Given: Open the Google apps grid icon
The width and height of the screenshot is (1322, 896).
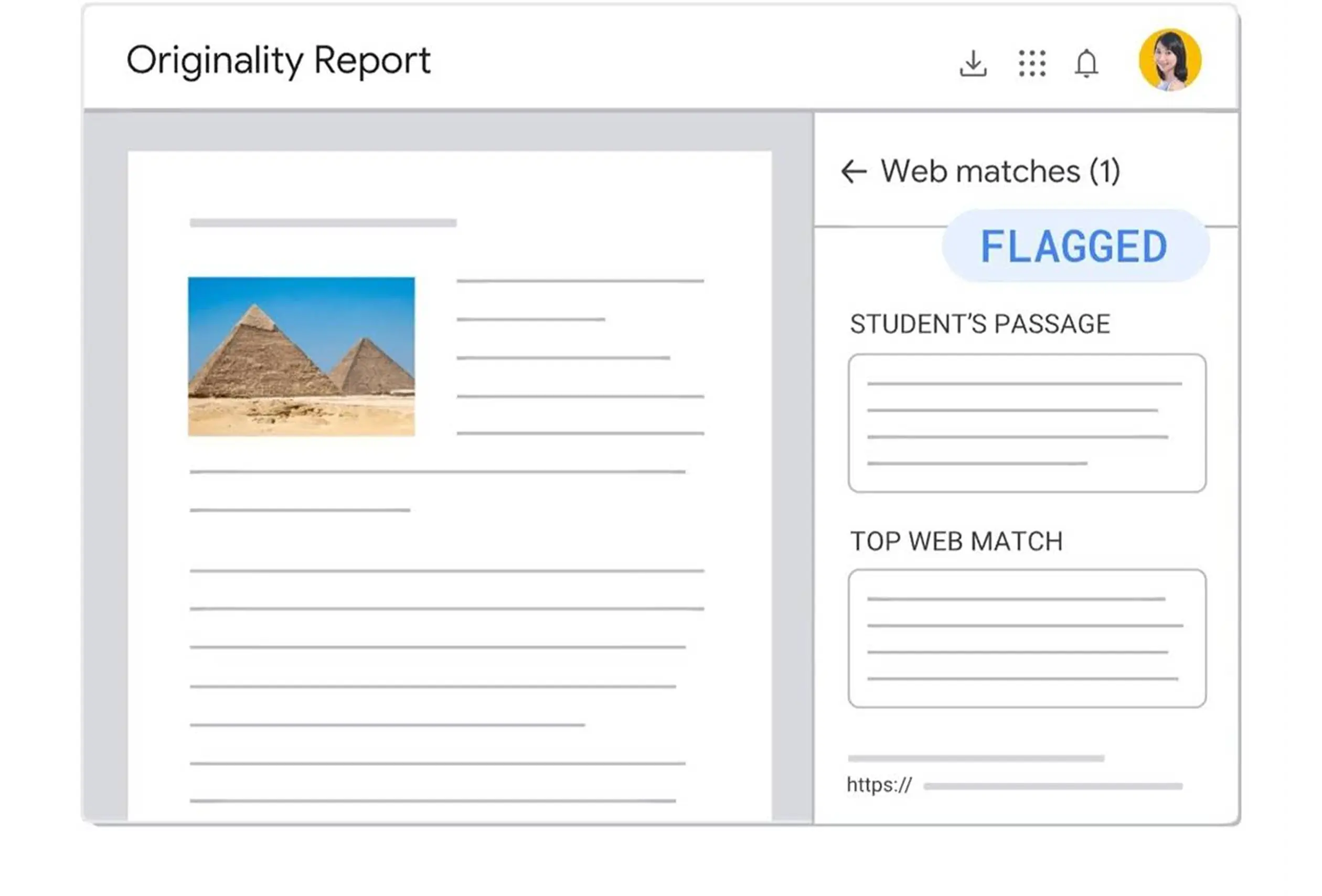Looking at the screenshot, I should 1031,63.
